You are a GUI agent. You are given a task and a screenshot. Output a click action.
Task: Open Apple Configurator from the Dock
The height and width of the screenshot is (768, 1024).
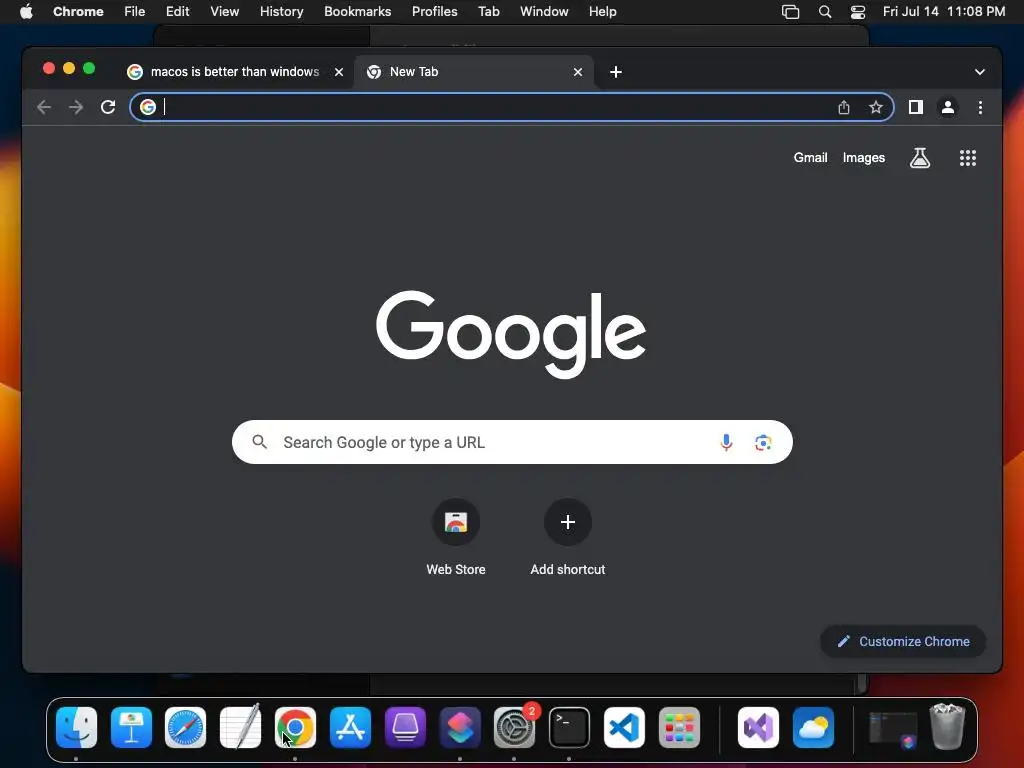pyautogui.click(x=405, y=728)
